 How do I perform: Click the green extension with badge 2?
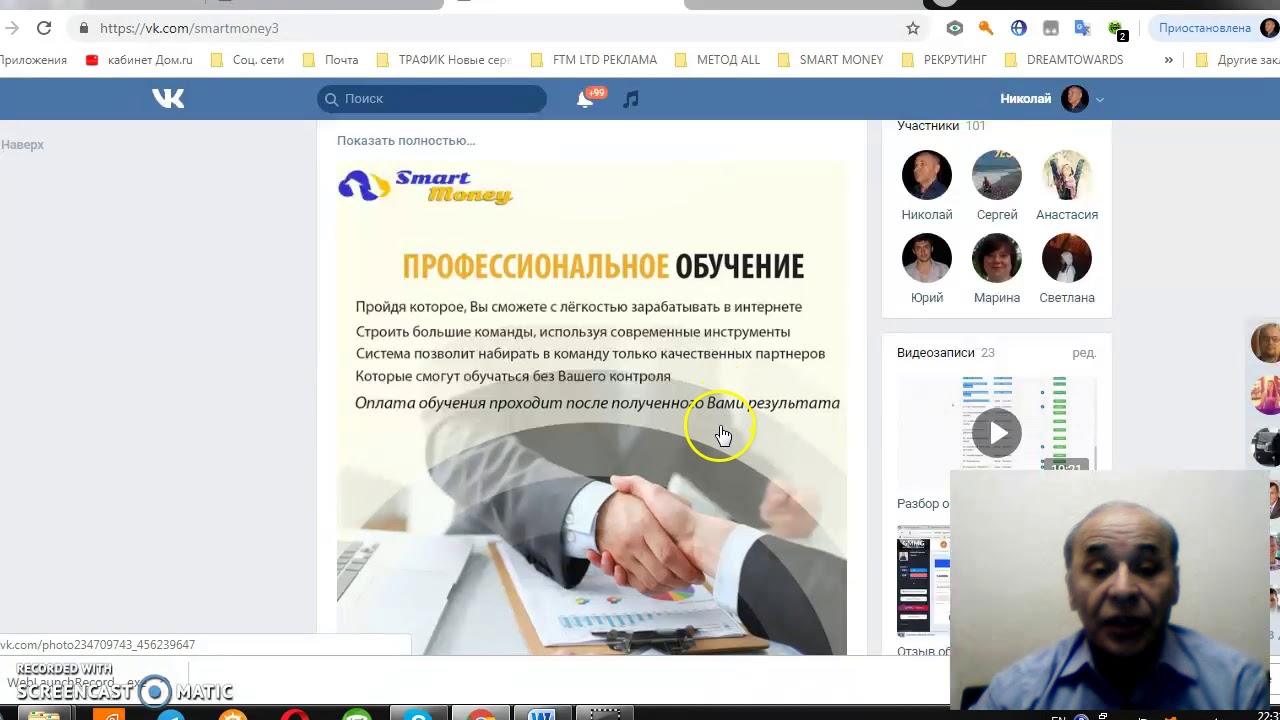coord(1116,30)
